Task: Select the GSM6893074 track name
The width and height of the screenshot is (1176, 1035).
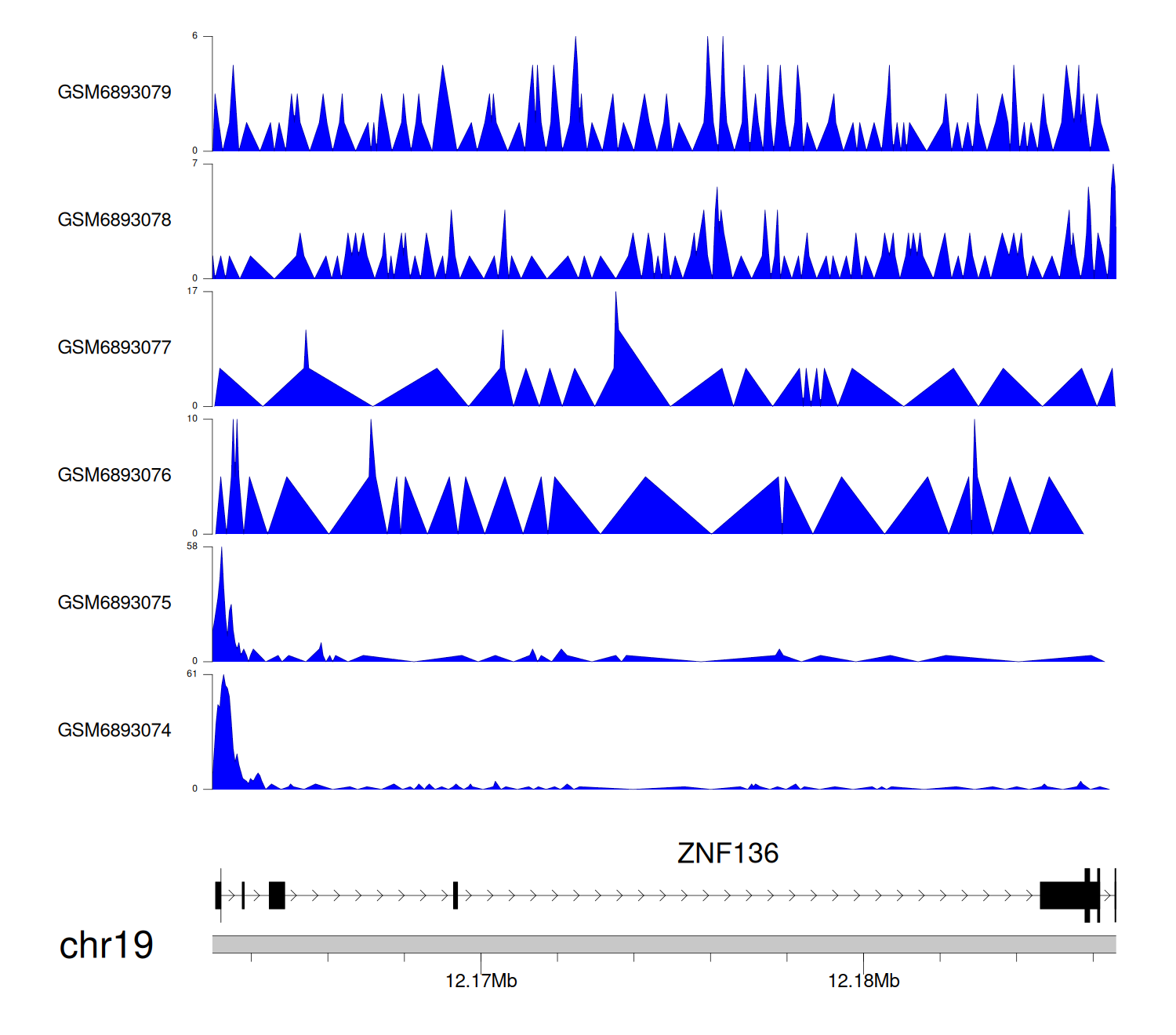Action: tap(114, 731)
